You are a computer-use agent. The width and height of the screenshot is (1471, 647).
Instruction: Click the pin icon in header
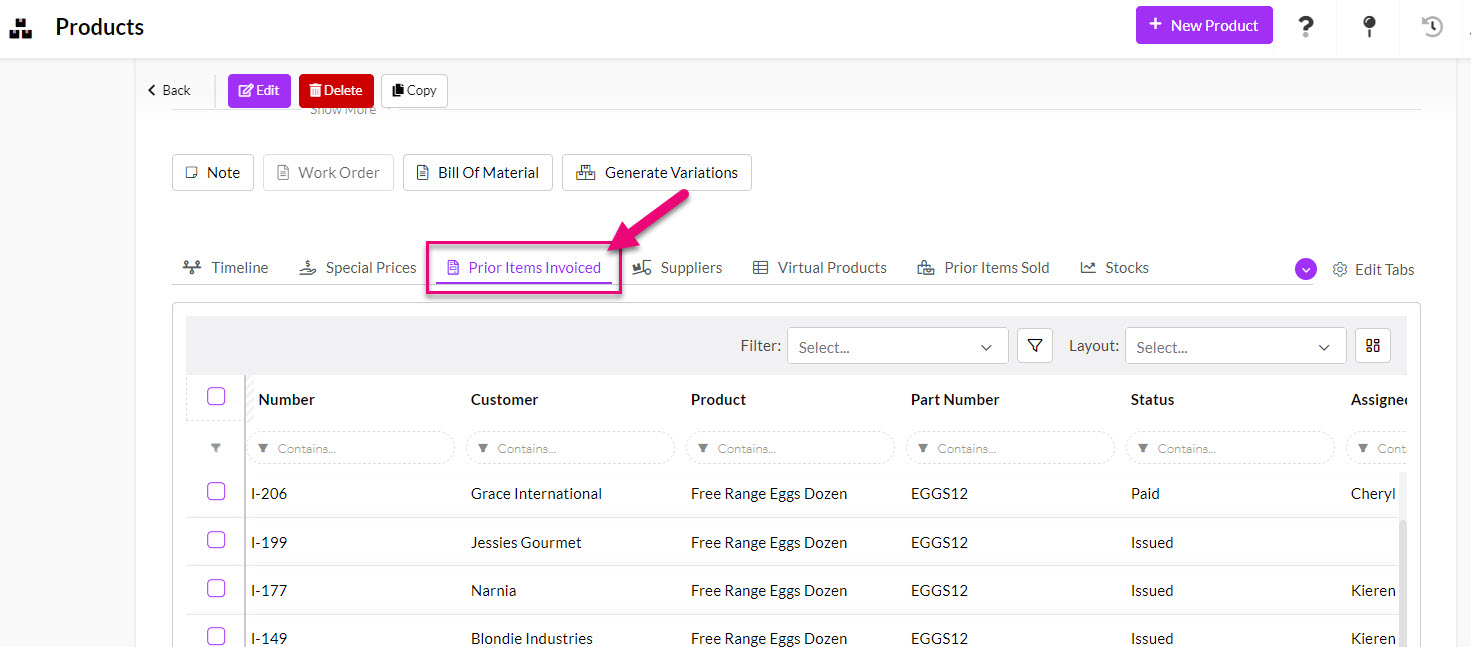coord(1370,27)
